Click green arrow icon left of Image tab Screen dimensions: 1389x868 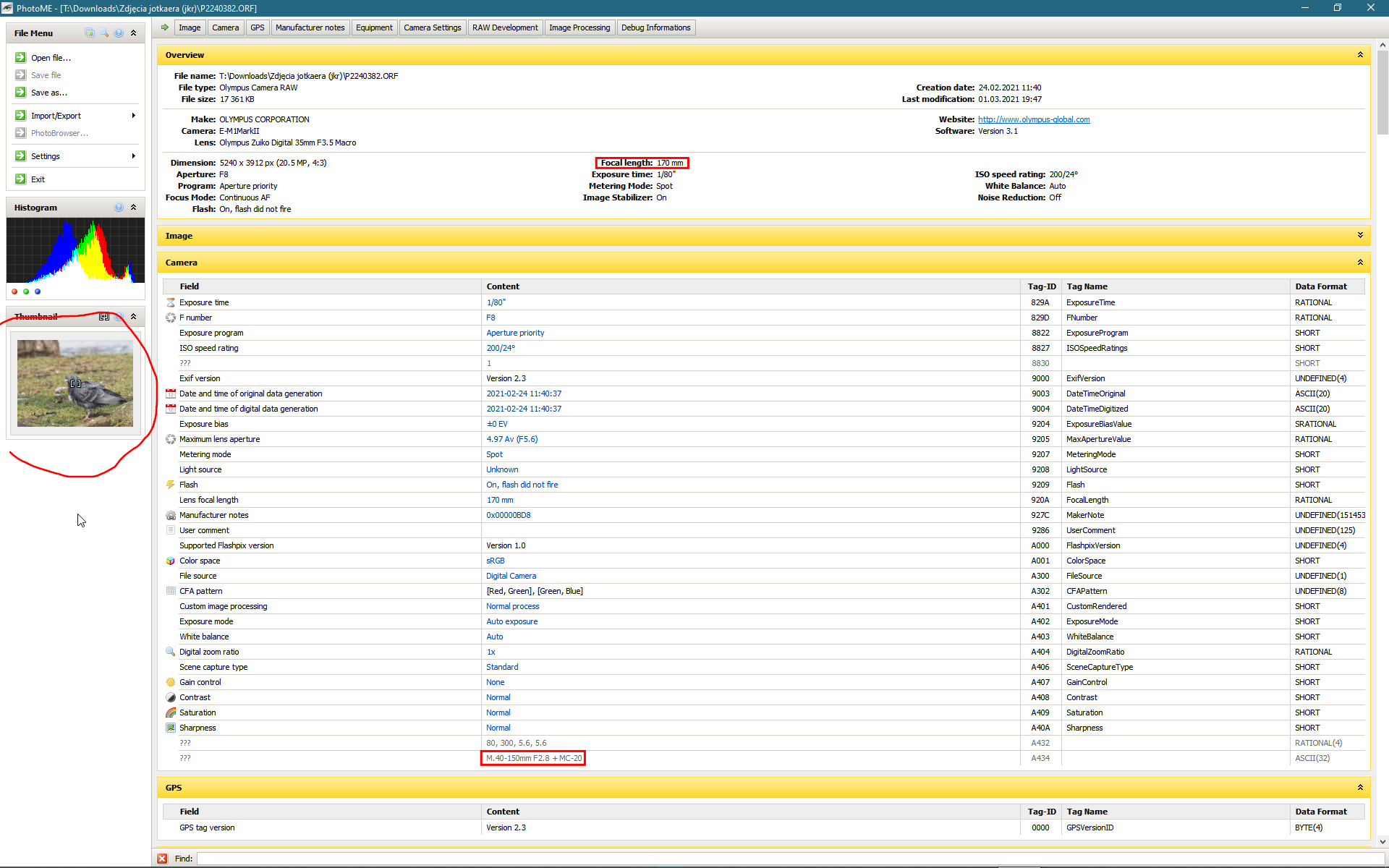pos(165,27)
